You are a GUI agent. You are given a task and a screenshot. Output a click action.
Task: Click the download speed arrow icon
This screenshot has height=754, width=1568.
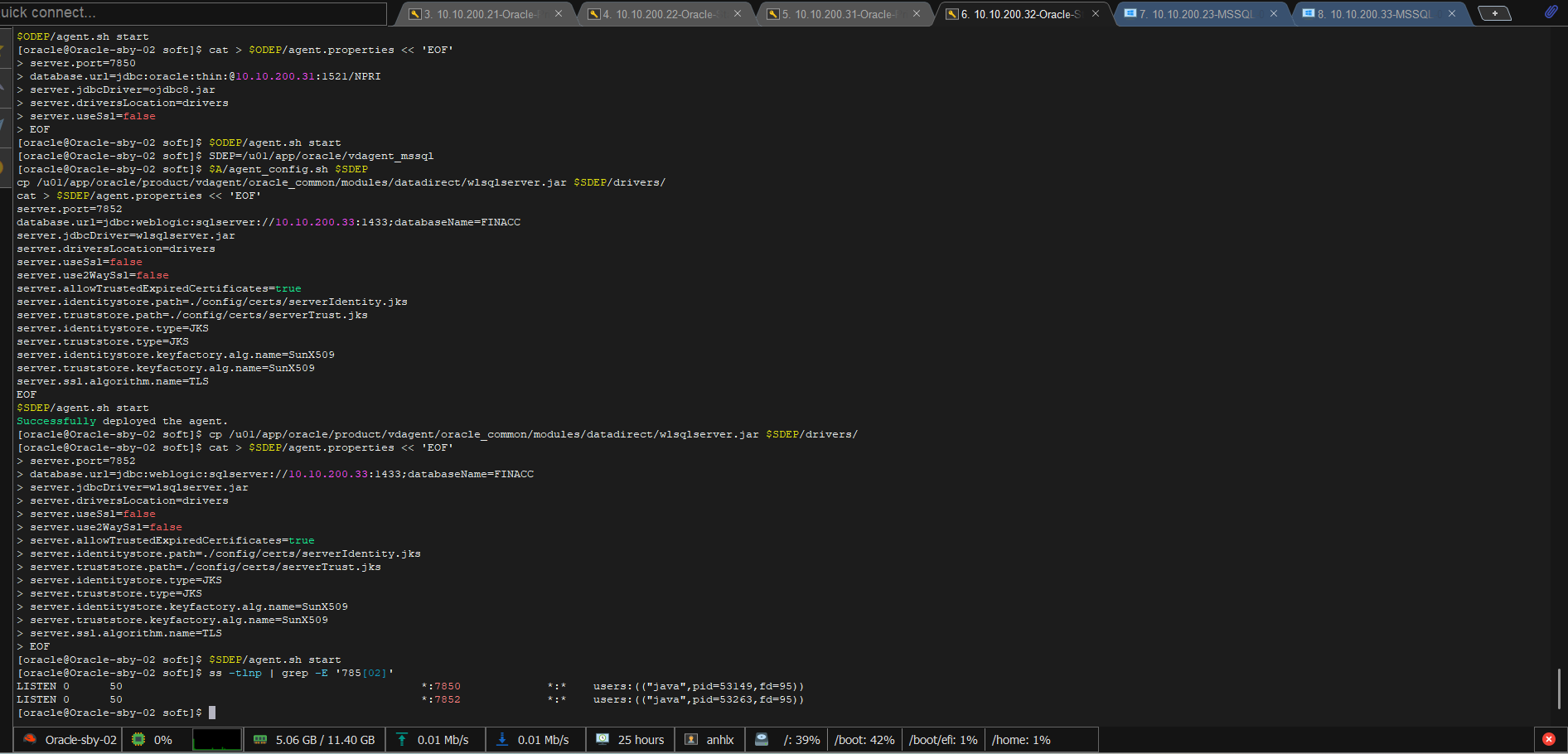coord(502,739)
